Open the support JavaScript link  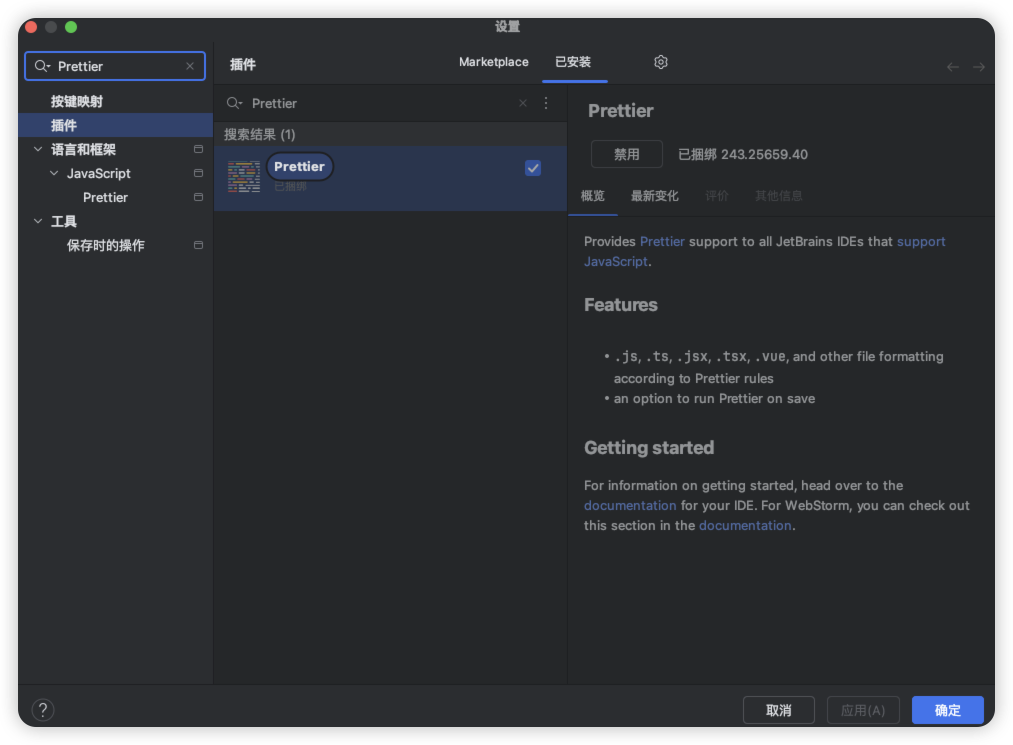[921, 242]
